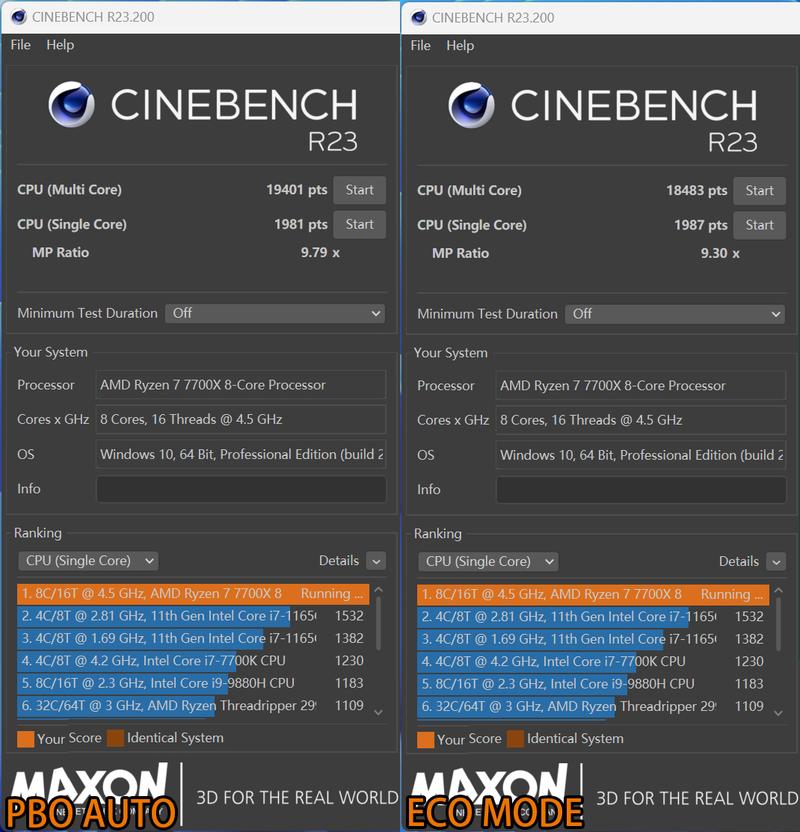Click ranking list down arrow in right window

point(778,713)
